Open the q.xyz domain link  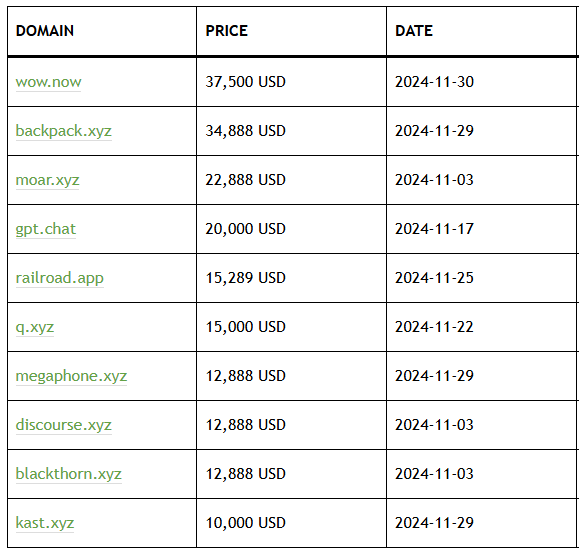(35, 327)
